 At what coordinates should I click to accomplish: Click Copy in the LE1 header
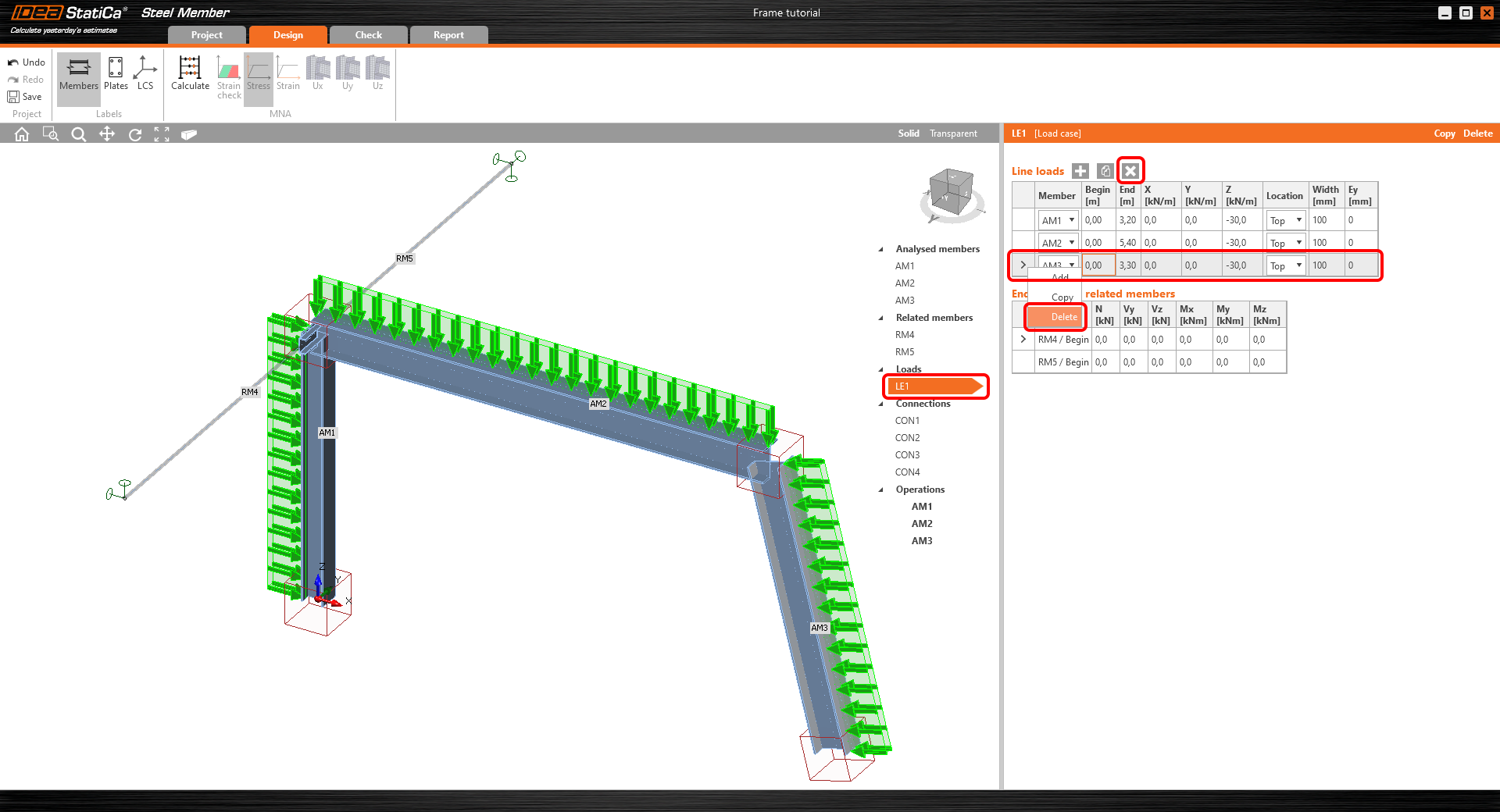pos(1444,134)
